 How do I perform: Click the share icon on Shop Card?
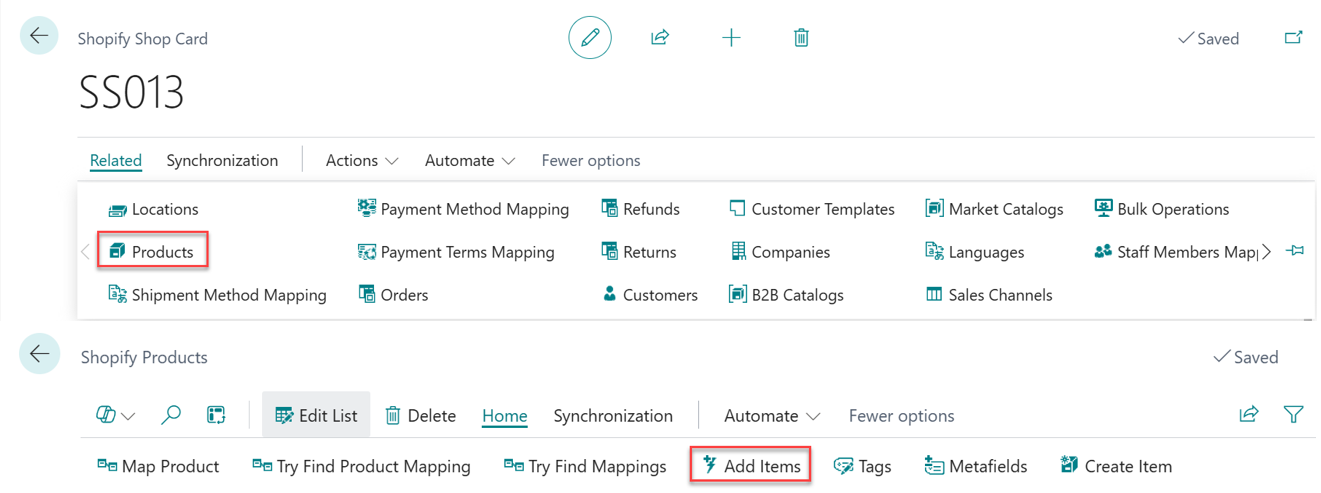click(660, 38)
